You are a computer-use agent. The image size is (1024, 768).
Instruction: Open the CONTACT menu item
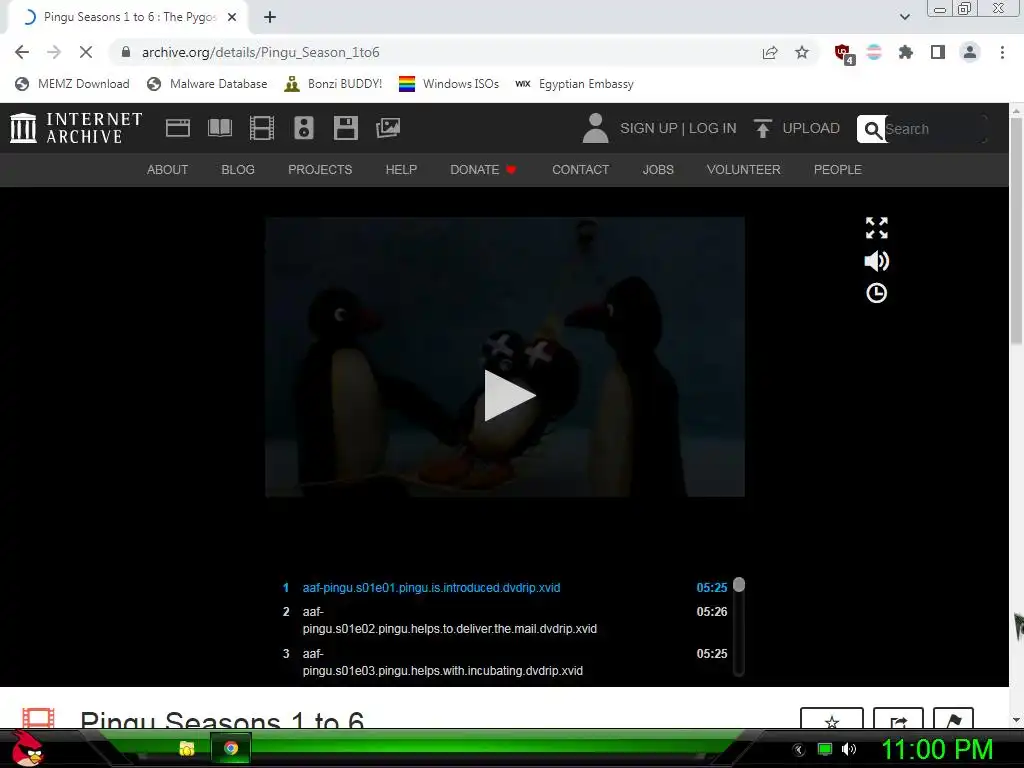coord(581,170)
